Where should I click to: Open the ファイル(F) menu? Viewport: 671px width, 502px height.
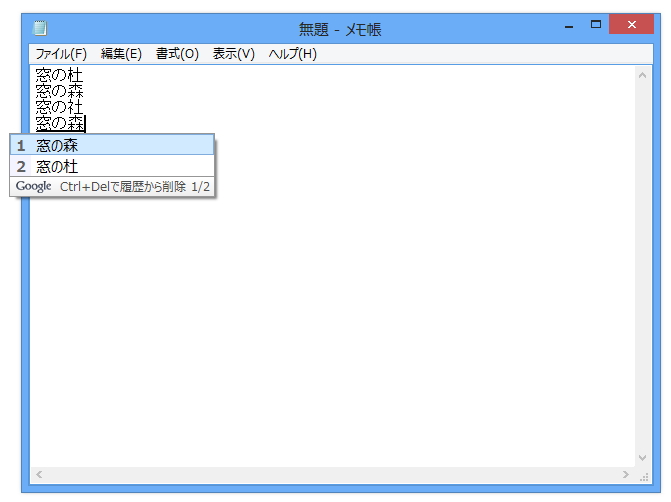(61, 54)
